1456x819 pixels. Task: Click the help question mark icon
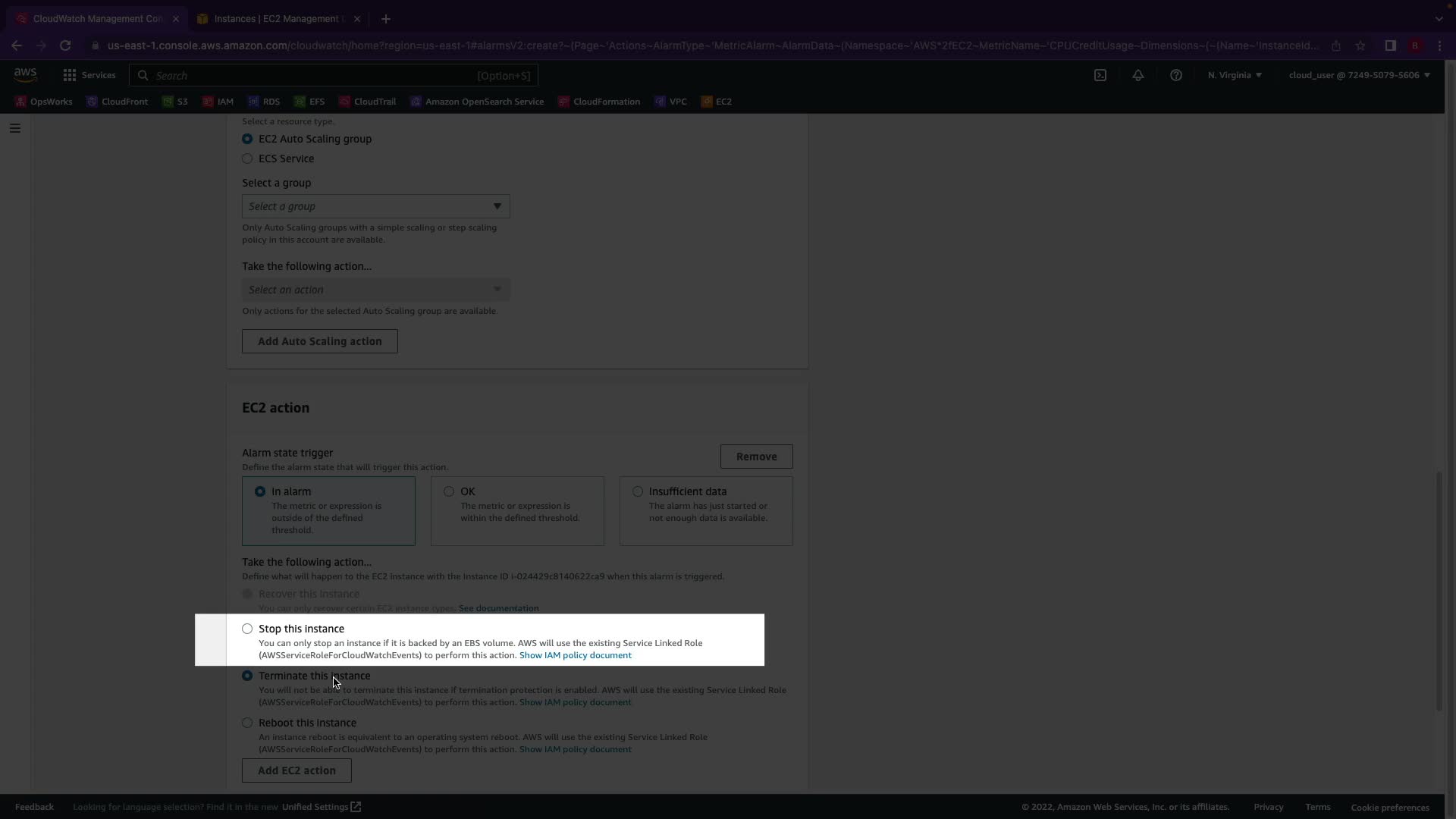click(1176, 75)
